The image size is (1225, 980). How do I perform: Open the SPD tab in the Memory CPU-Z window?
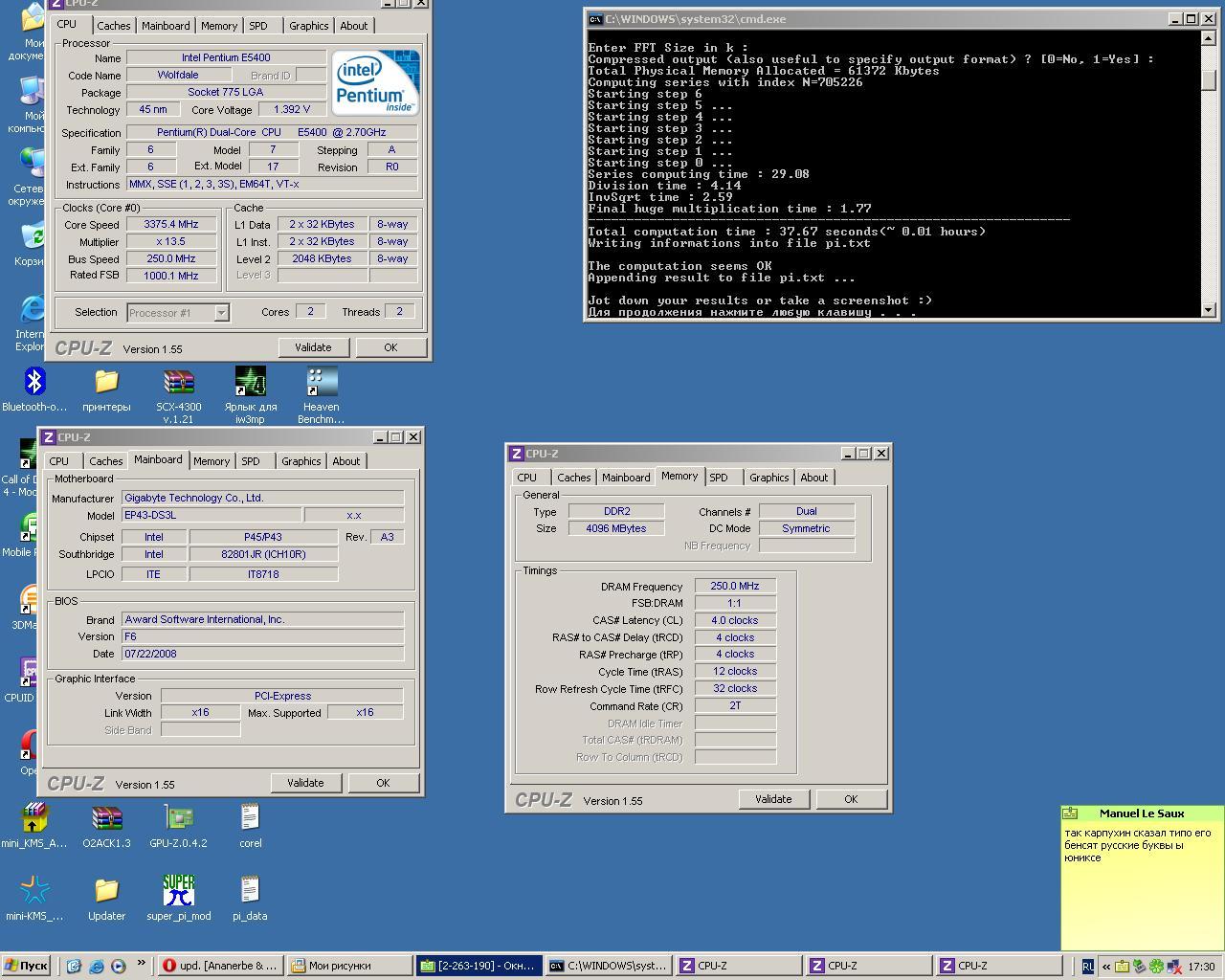[719, 478]
